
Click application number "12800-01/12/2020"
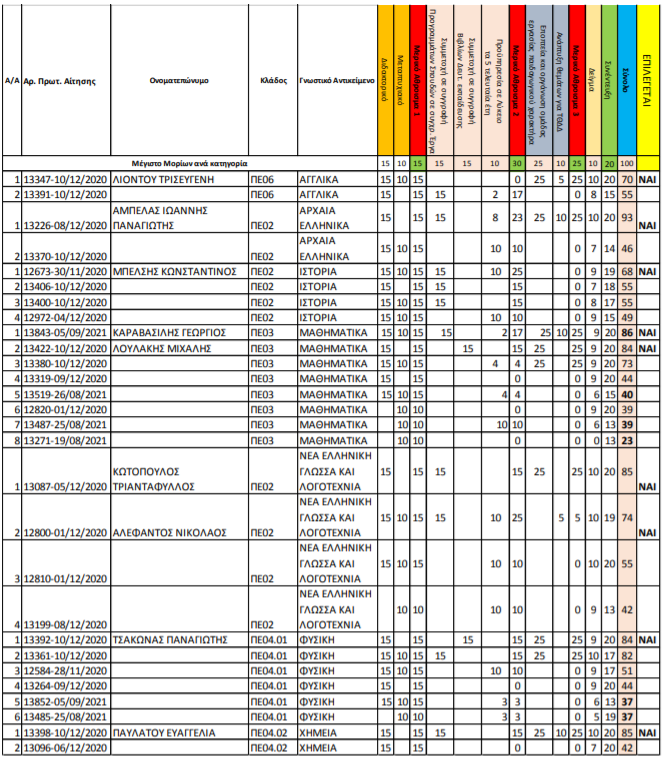point(65,533)
